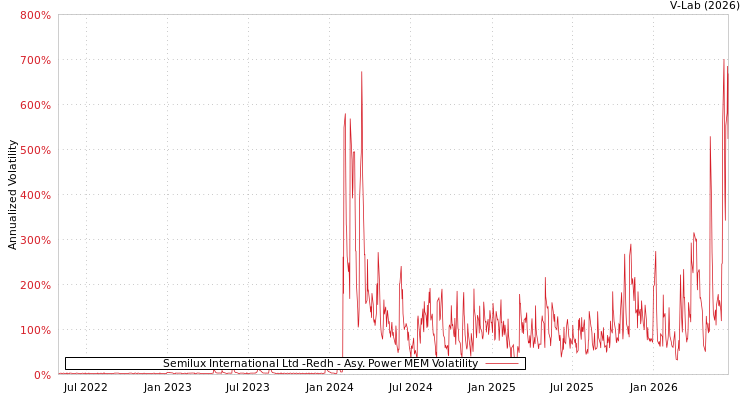The width and height of the screenshot is (750, 400).
Task: Click the 300% y-axis label
Action: 35,240
